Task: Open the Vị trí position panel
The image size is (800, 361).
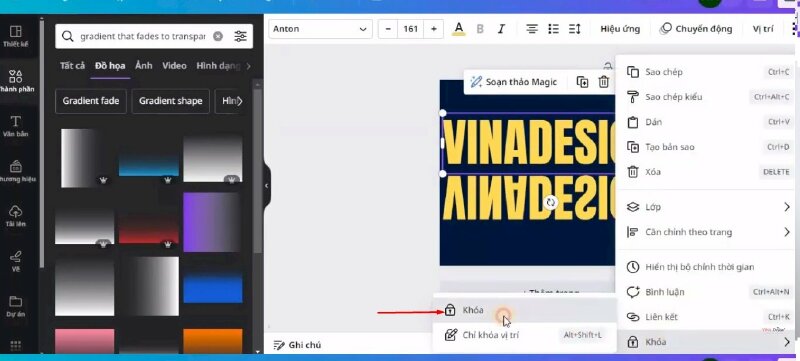Action: pyautogui.click(x=763, y=29)
